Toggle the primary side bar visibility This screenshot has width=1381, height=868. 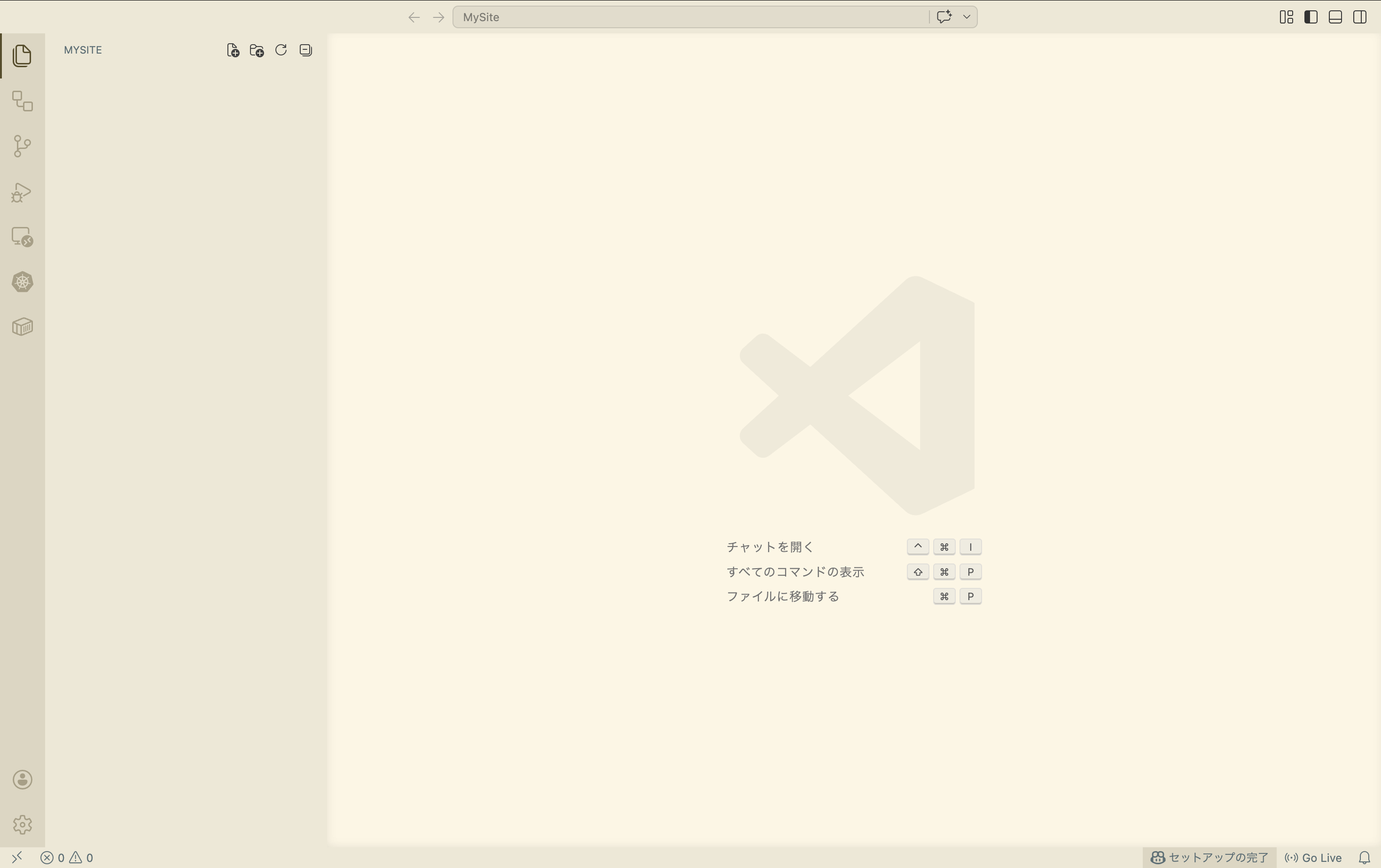coord(1311,17)
